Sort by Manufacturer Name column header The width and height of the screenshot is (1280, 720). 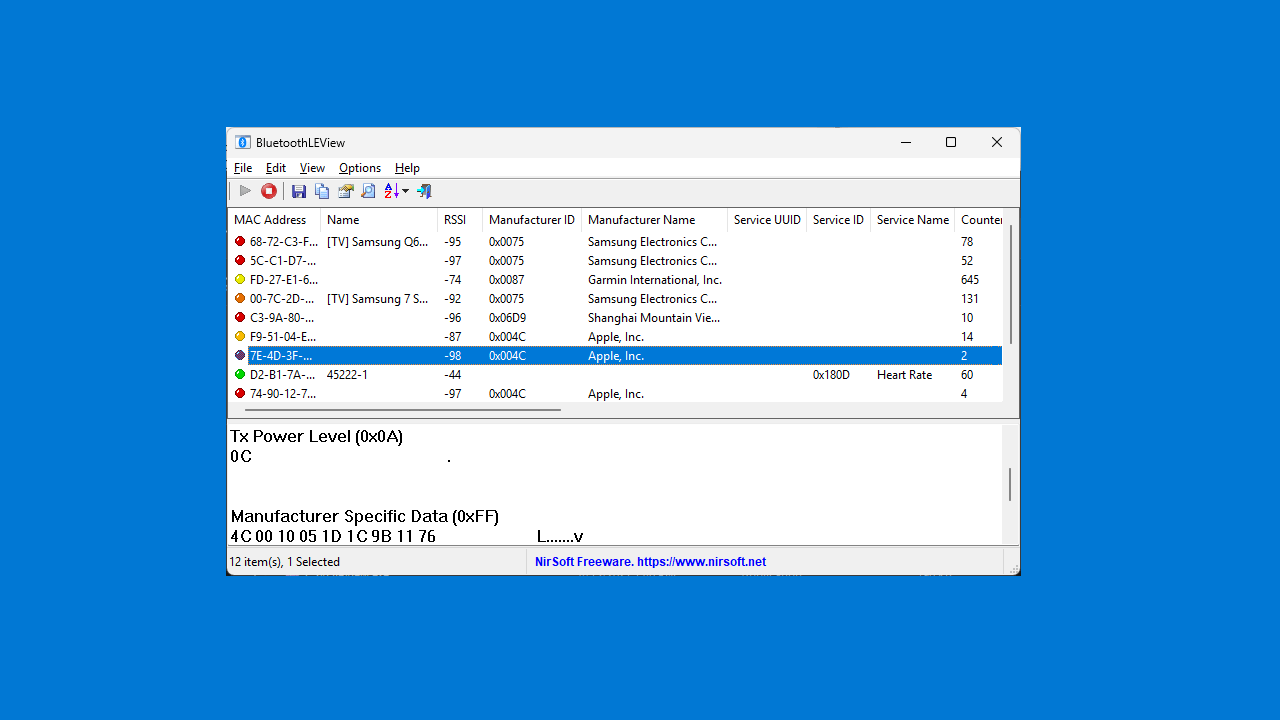click(x=654, y=220)
